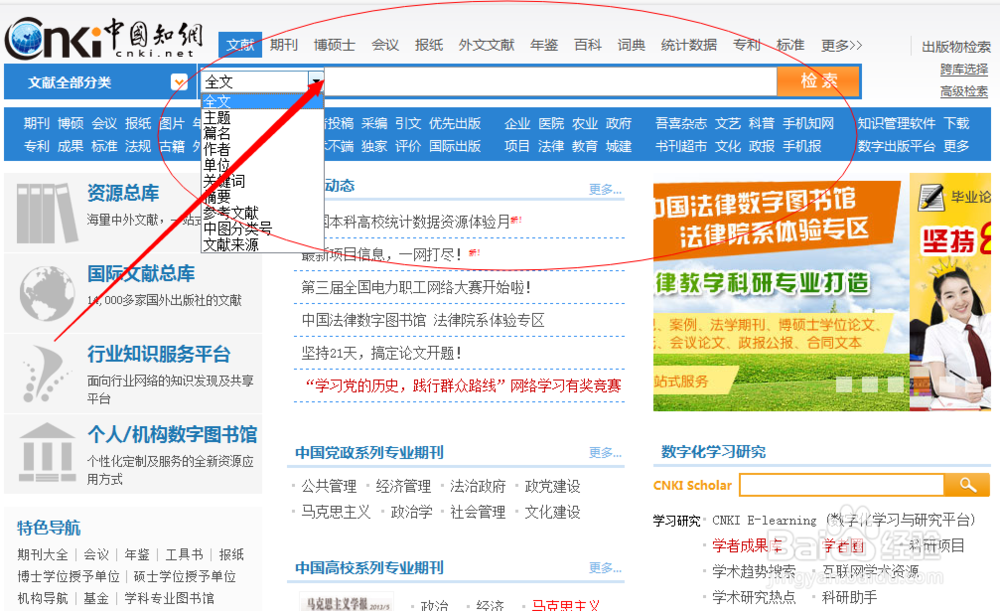Click the CNKI logo

point(104,38)
